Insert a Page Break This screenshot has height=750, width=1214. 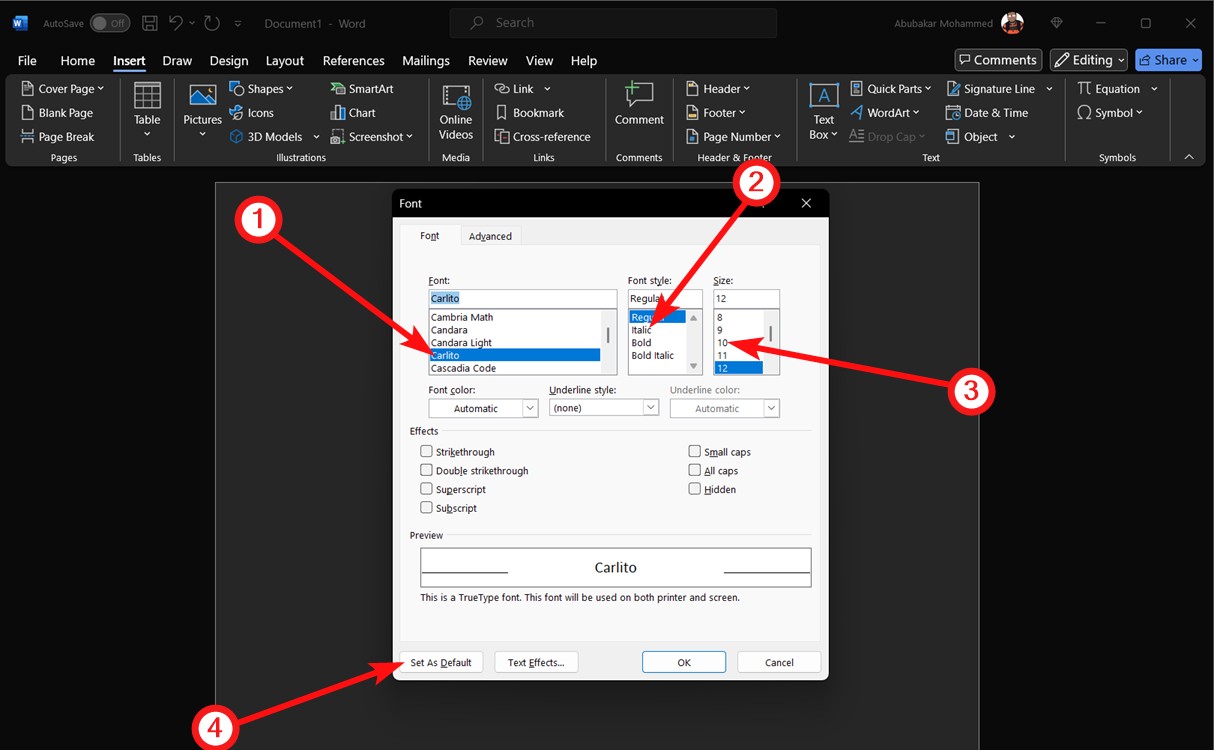60,136
